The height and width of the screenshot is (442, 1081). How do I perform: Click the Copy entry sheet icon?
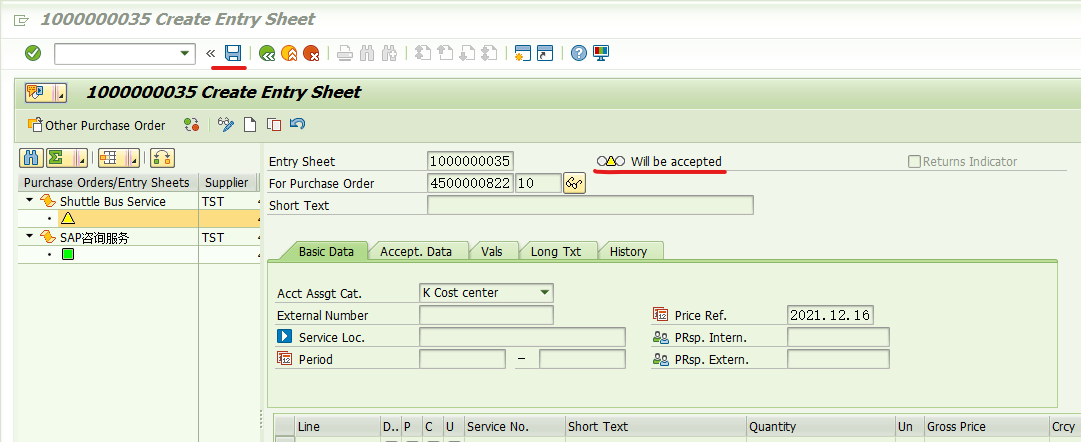[274, 125]
